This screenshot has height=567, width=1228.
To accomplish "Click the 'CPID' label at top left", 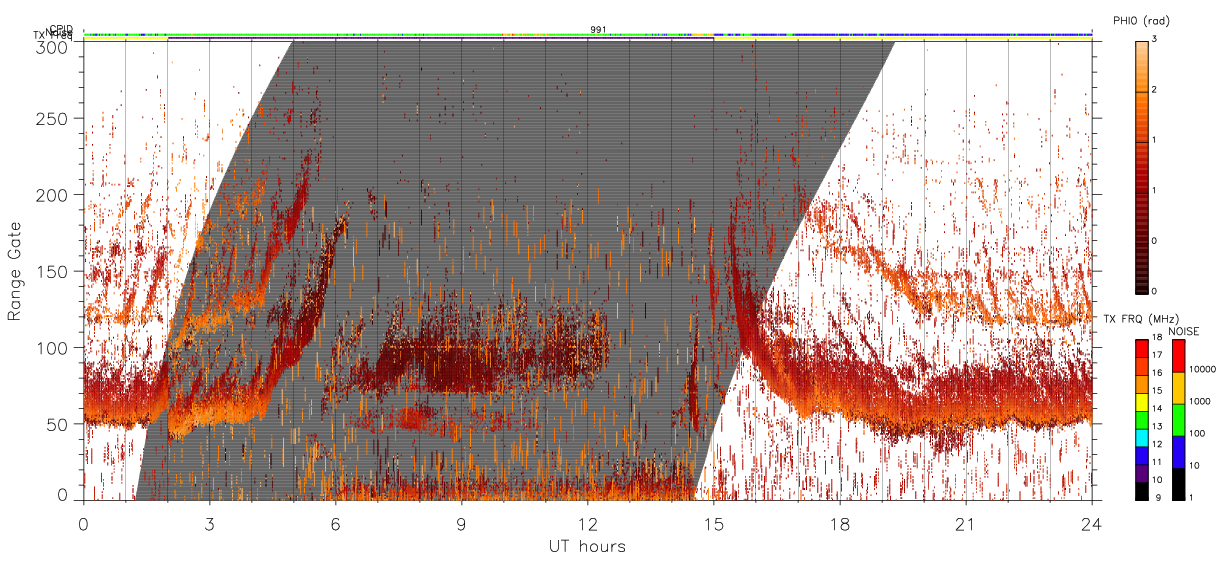I will 61,29.
